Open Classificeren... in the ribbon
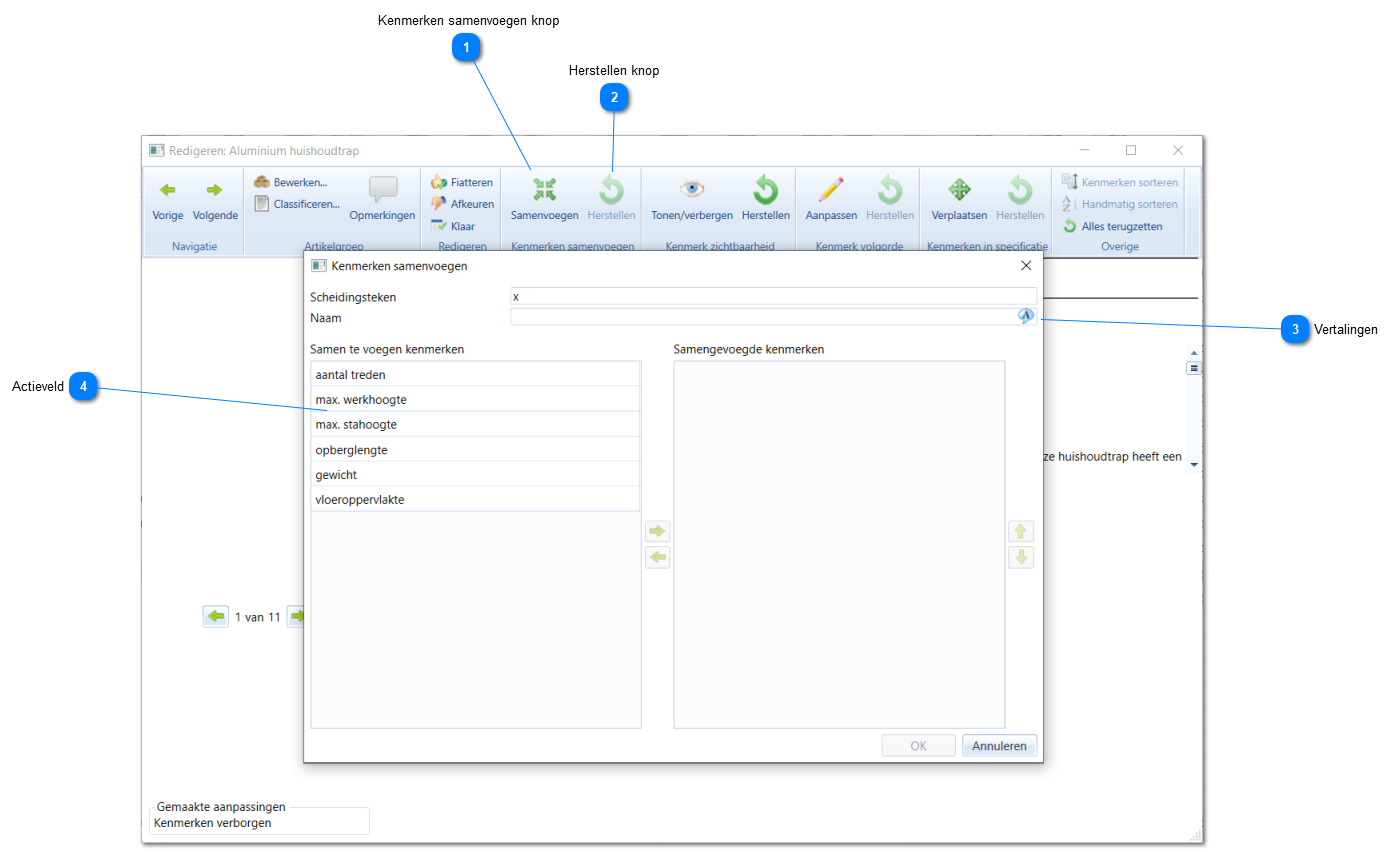 (297, 204)
